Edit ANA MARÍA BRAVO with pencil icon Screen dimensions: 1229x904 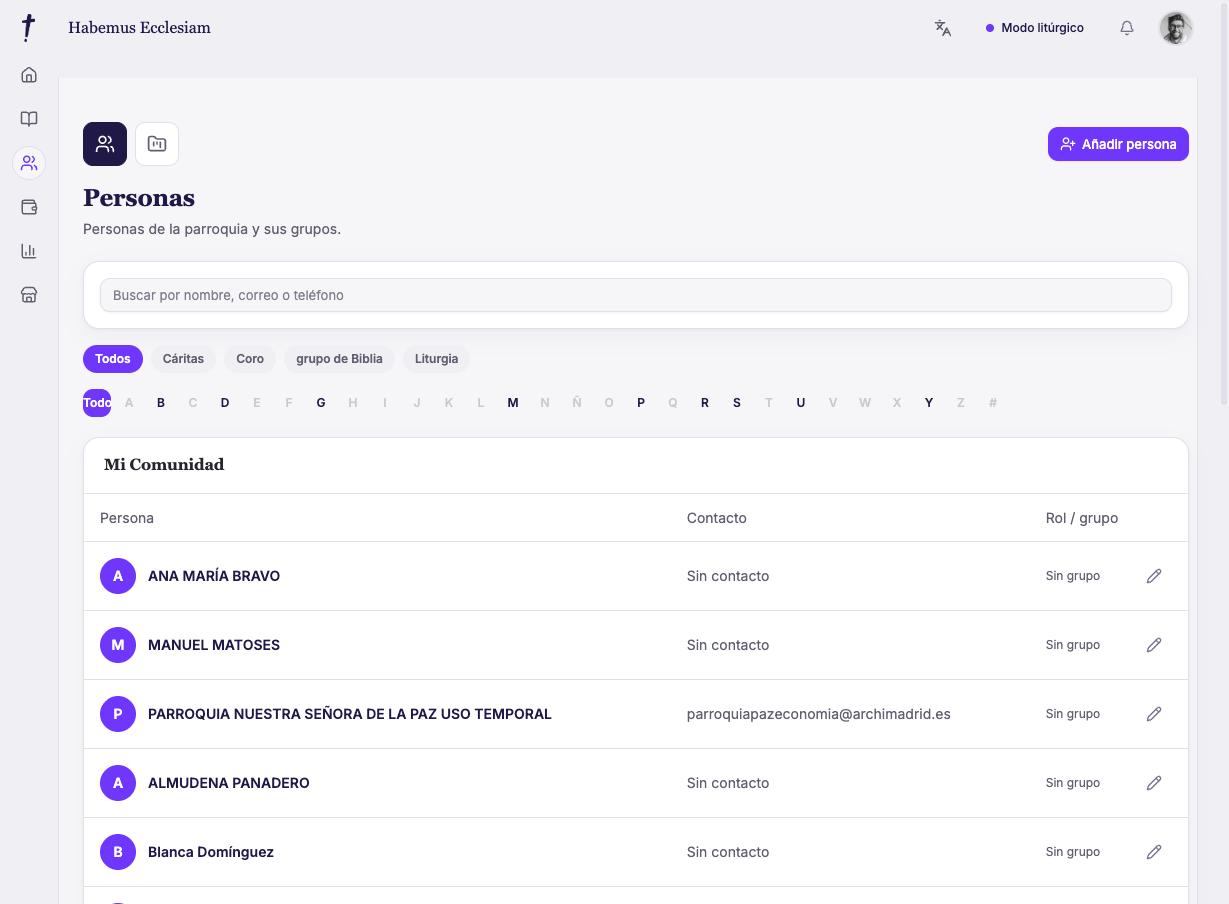1154,576
